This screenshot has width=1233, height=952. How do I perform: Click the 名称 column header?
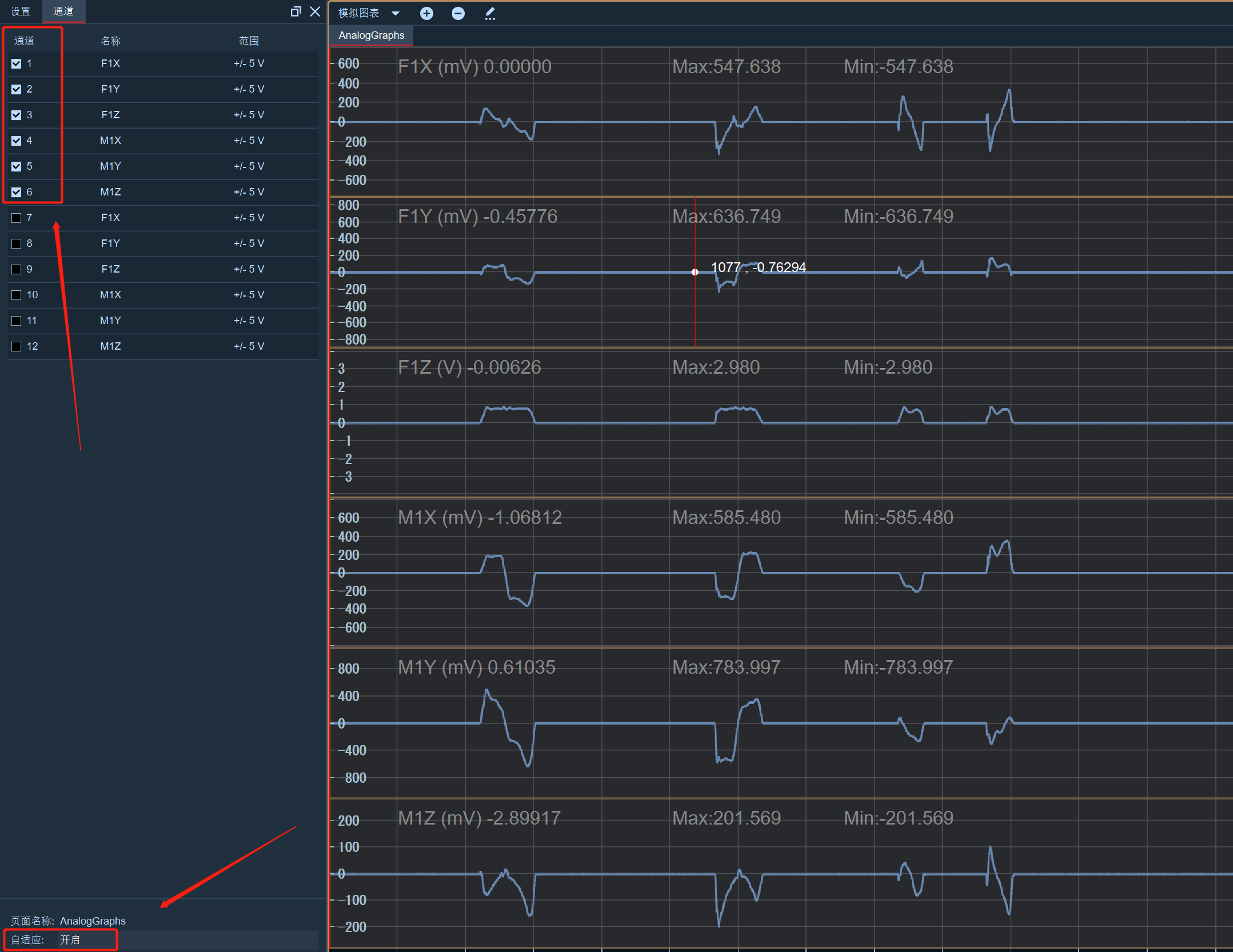coord(110,41)
